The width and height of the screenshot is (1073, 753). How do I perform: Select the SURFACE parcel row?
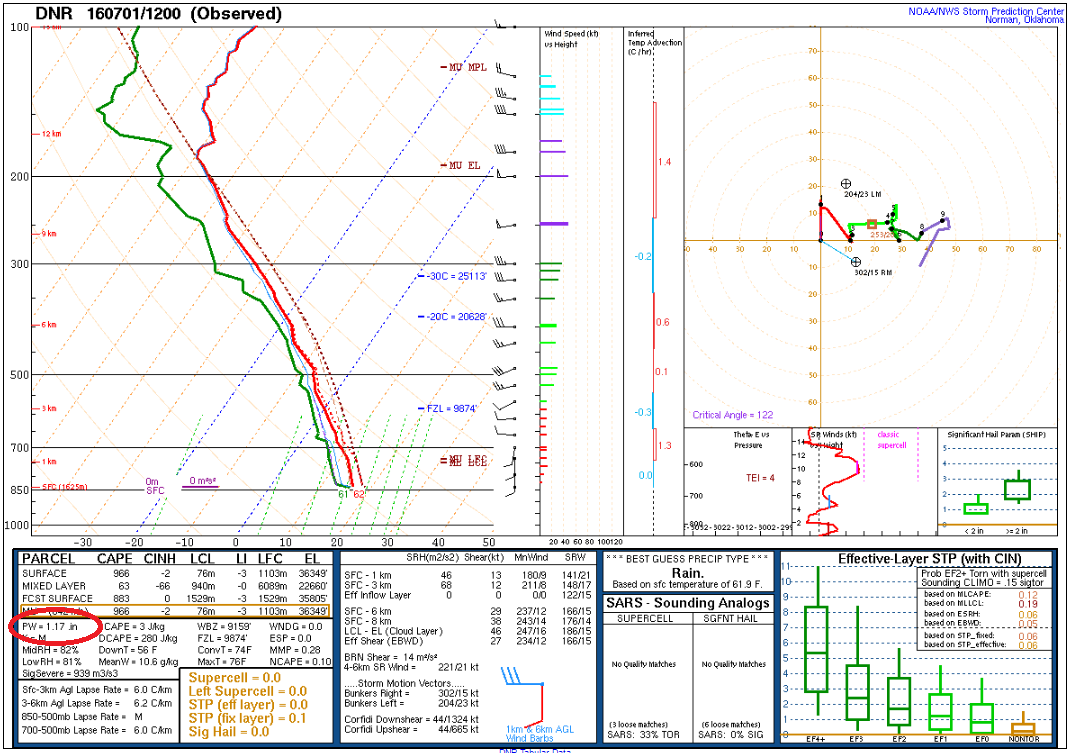pos(175,574)
